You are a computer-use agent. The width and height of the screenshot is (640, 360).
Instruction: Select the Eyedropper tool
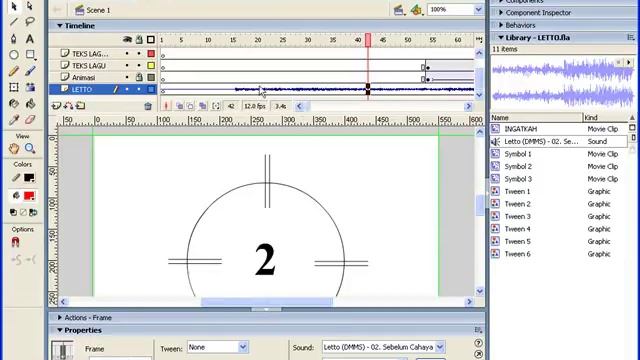click(14, 120)
